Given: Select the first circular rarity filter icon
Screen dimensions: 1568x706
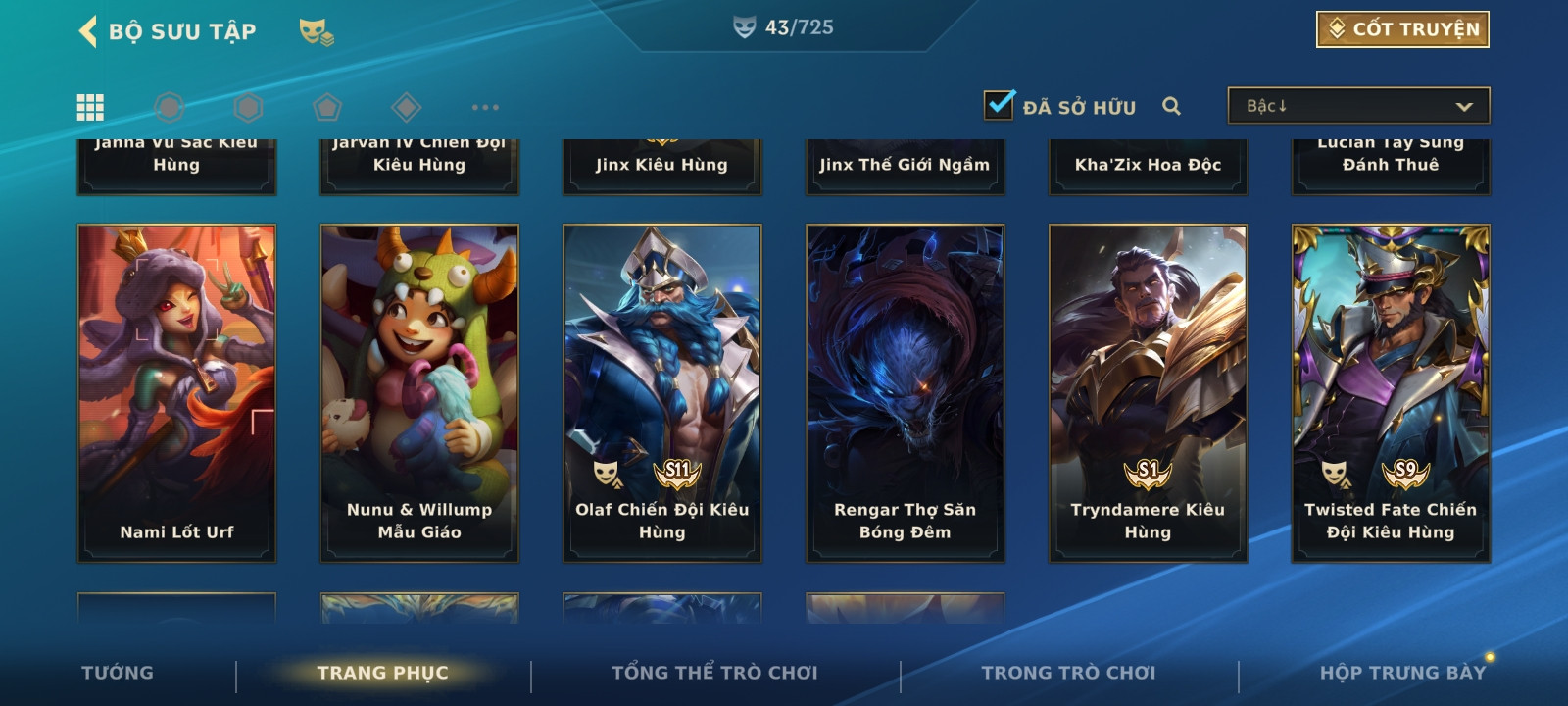Looking at the screenshot, I should point(169,107).
